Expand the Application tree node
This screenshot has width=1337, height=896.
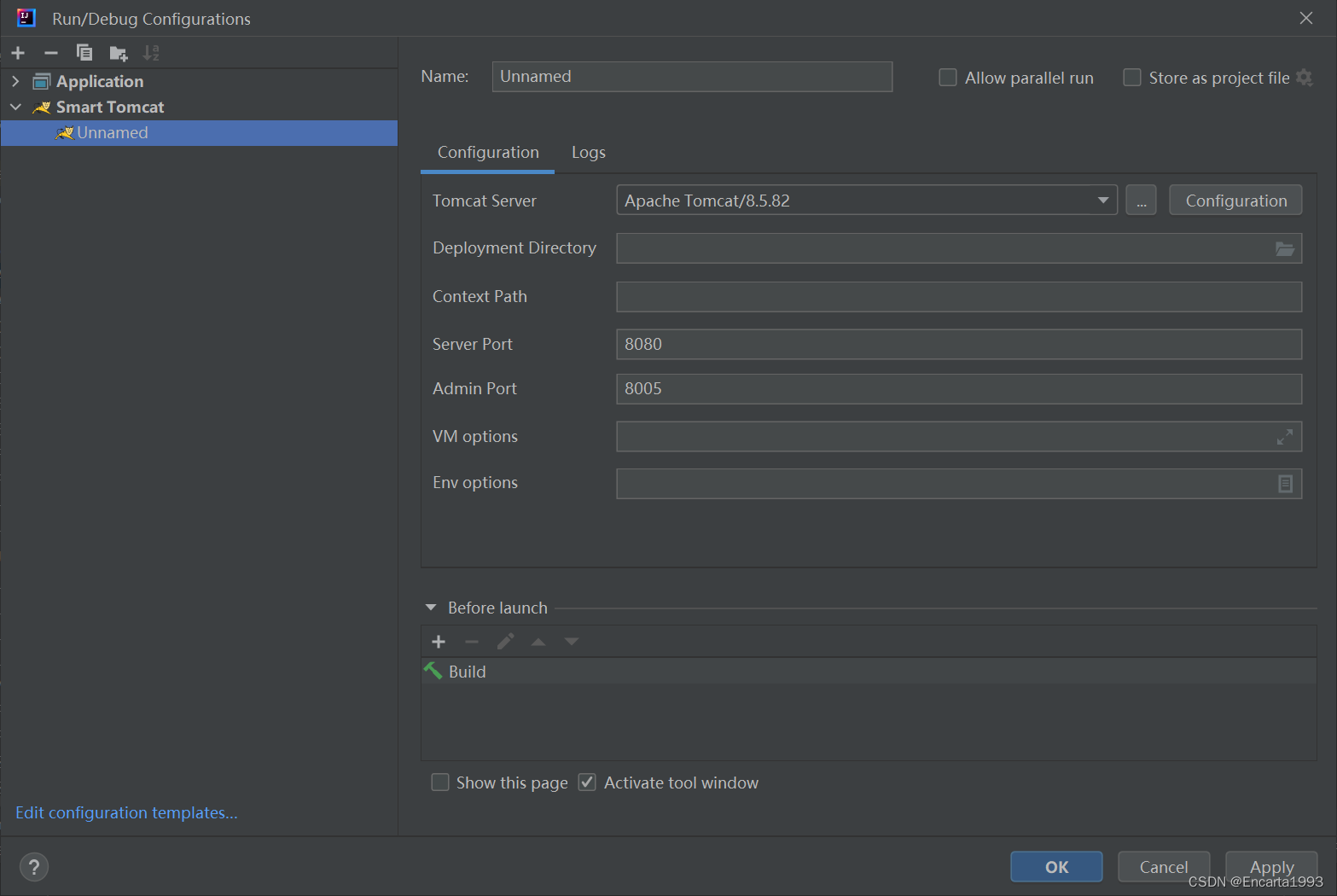click(15, 81)
